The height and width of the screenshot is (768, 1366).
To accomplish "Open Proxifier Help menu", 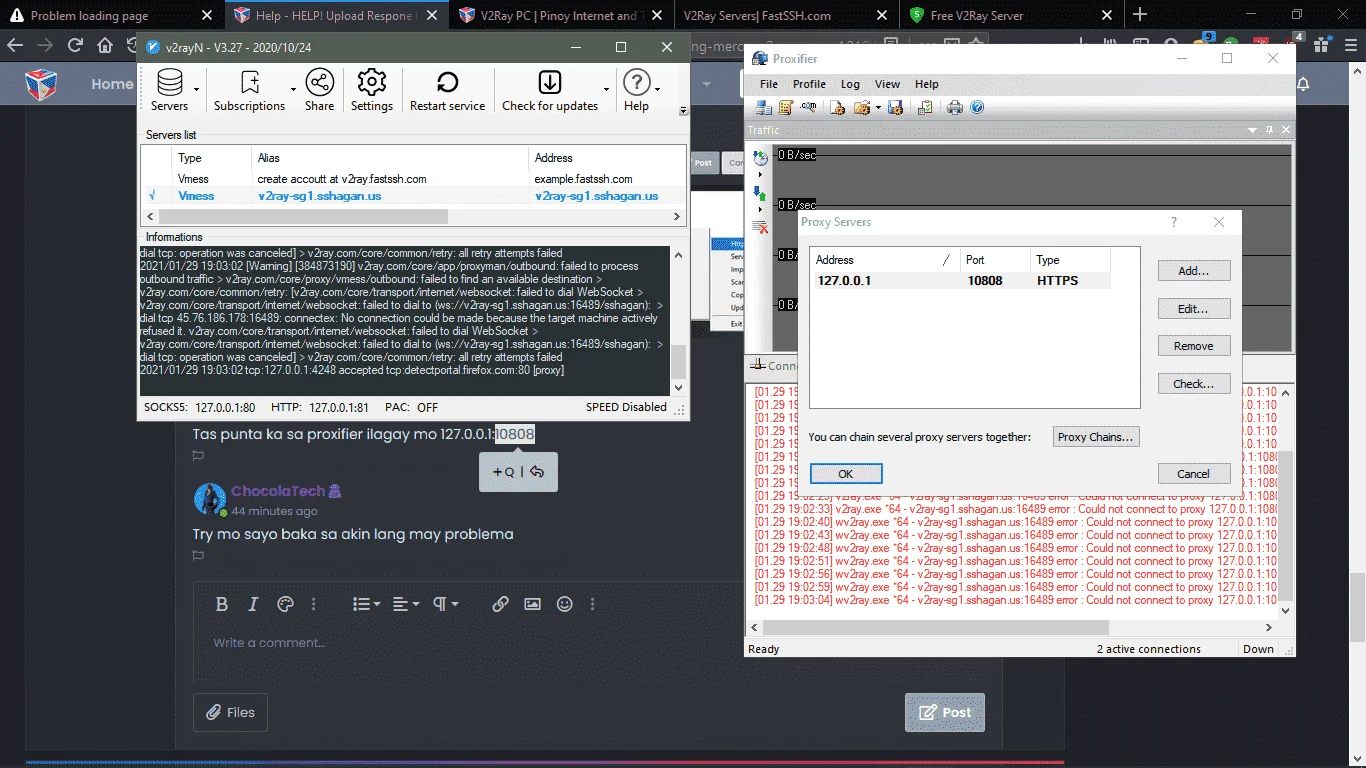I will [927, 84].
